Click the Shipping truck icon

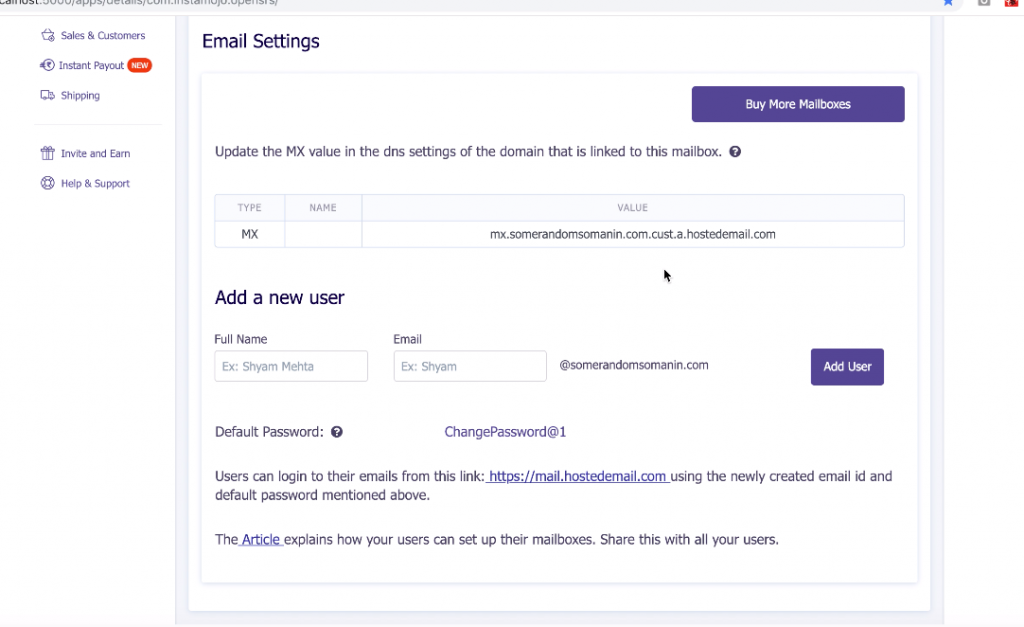coord(47,96)
